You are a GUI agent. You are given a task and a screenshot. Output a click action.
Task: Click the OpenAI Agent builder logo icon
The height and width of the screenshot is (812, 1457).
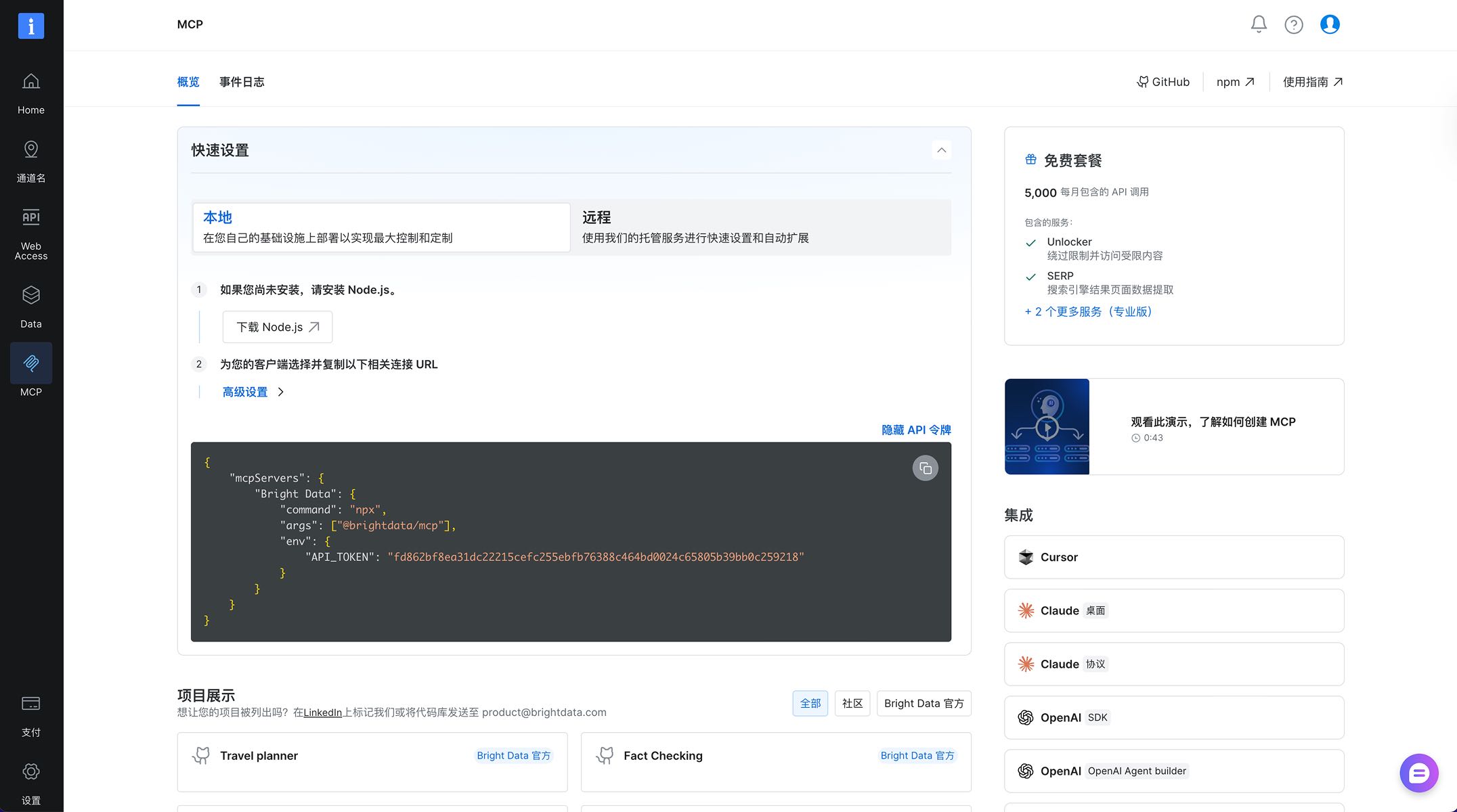[x=1026, y=771]
